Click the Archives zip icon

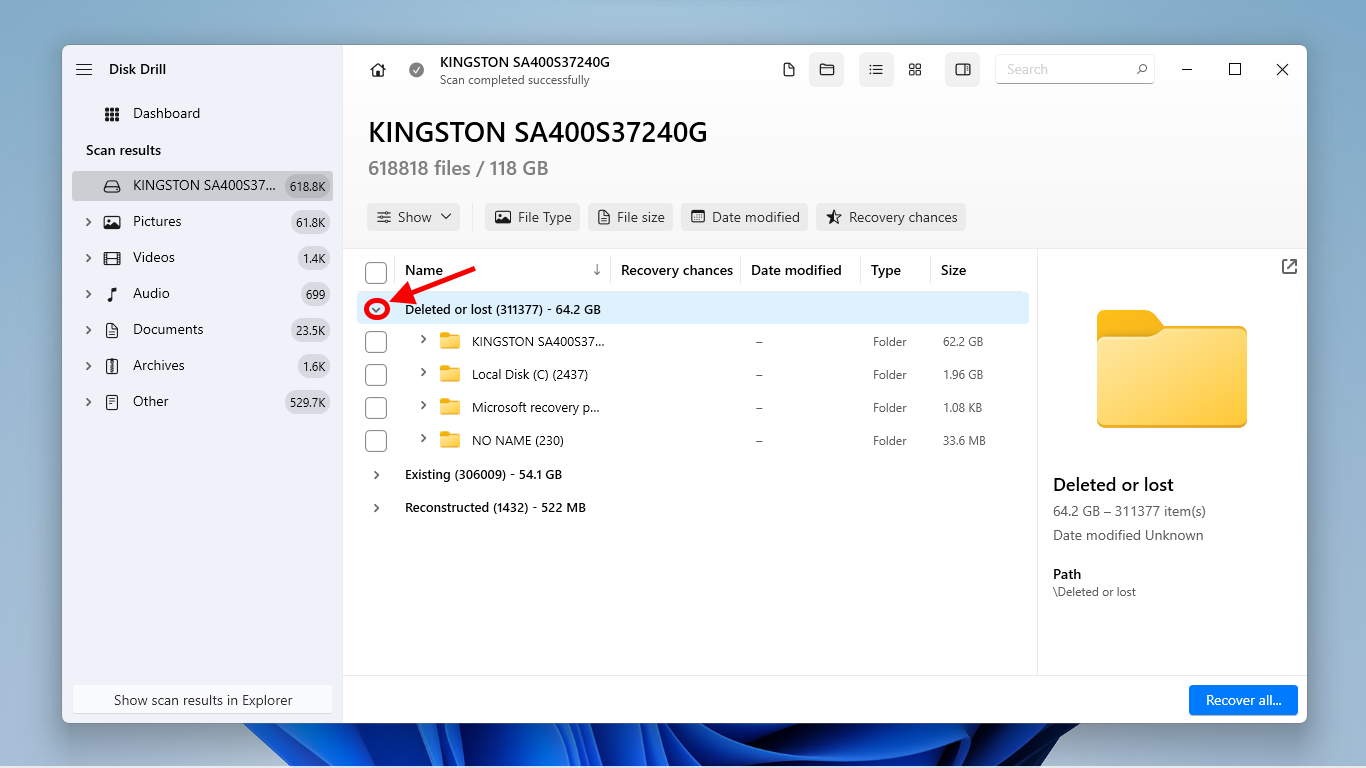112,366
